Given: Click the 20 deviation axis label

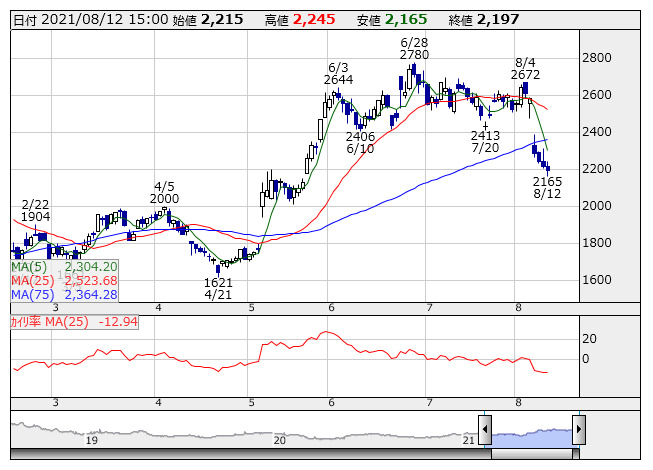Looking at the screenshot, I should point(589,338).
